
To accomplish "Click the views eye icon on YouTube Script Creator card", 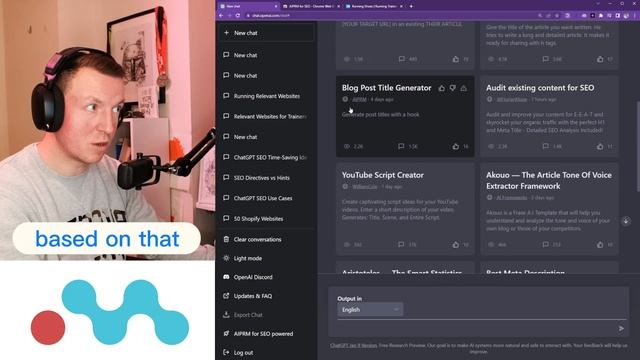I will tap(347, 244).
